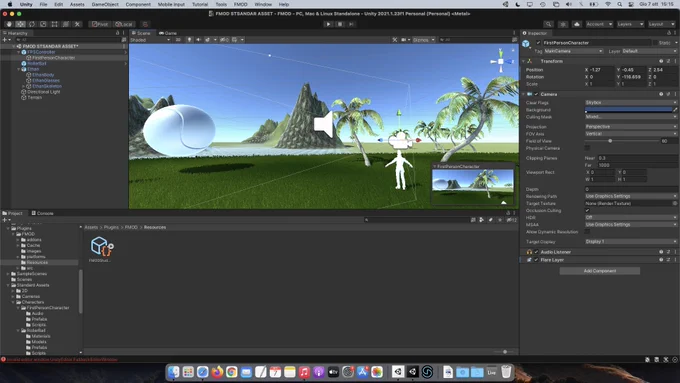
Task: Open the cloud services icon
Action: [577, 24]
